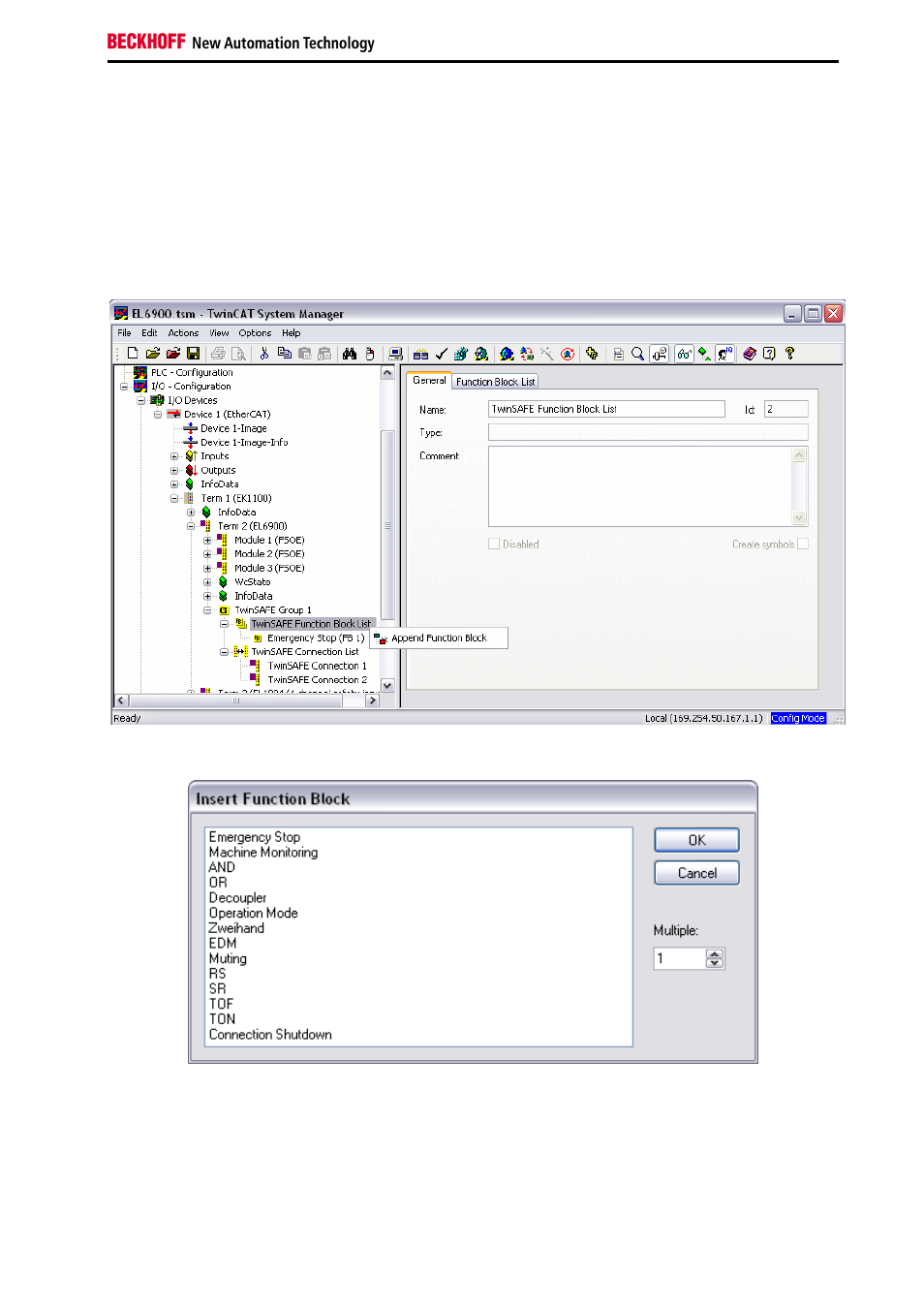
Task: Click the Comment box scroll down arrow
Action: 799,518
